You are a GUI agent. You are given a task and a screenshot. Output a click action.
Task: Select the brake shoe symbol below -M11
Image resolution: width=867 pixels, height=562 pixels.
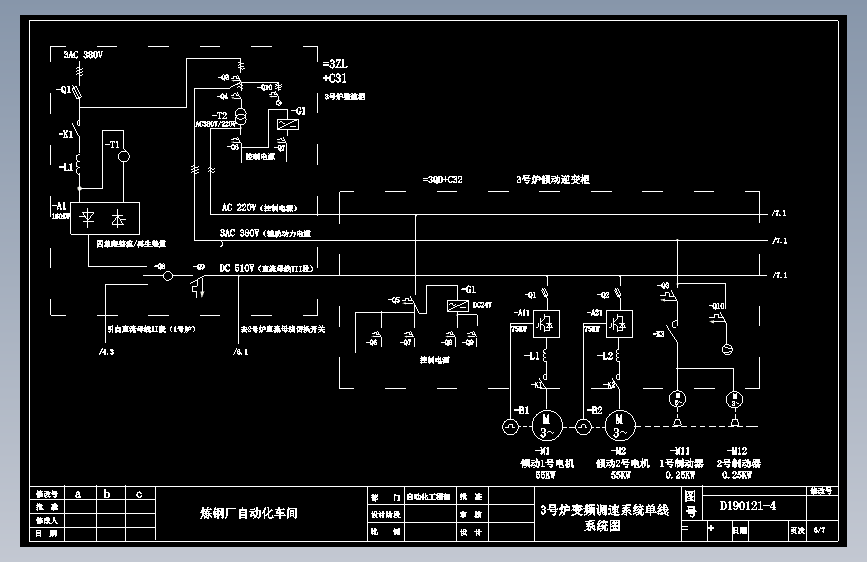click(x=677, y=422)
